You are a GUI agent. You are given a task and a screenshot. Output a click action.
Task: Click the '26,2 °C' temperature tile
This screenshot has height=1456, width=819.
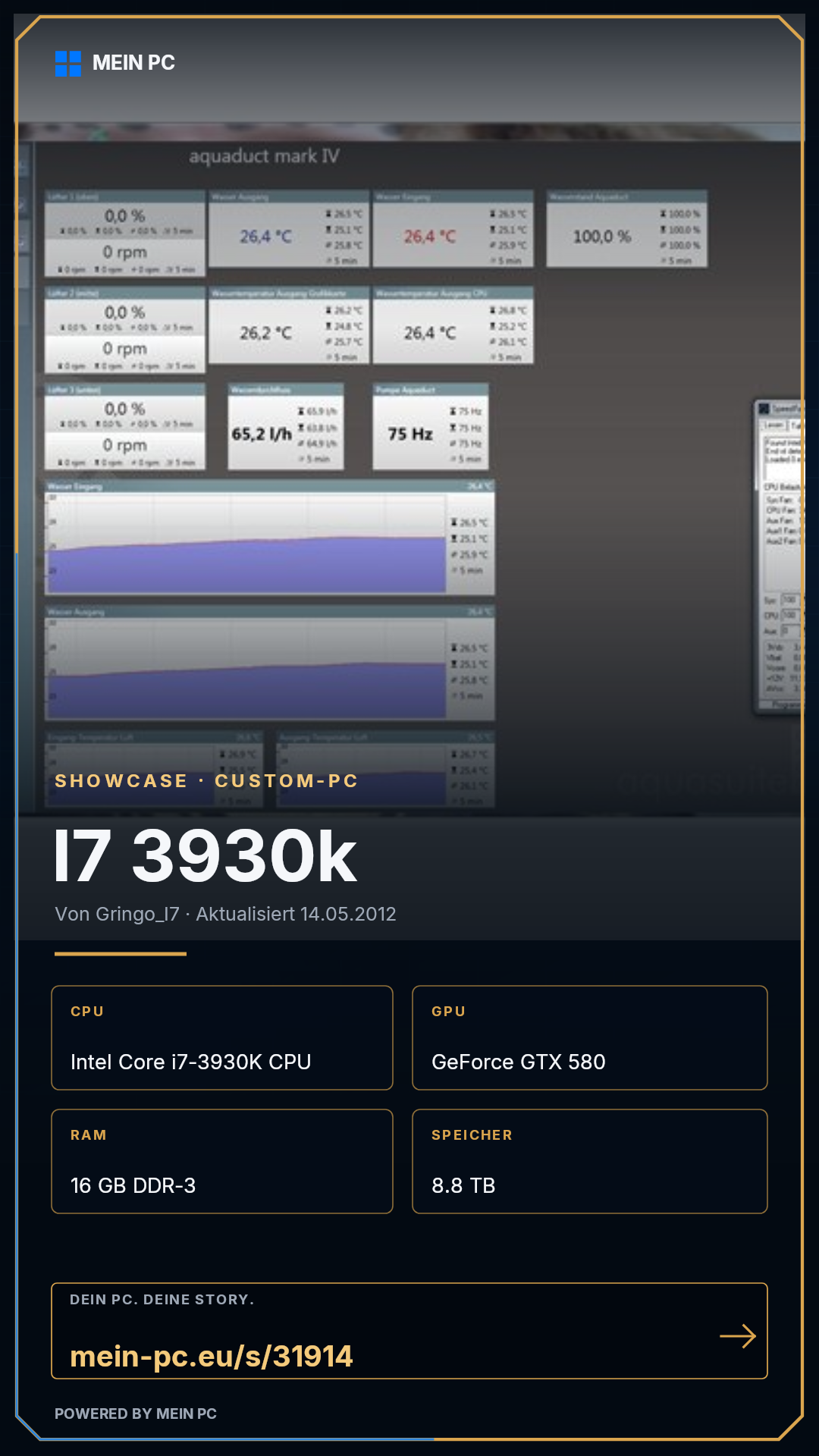(x=289, y=325)
